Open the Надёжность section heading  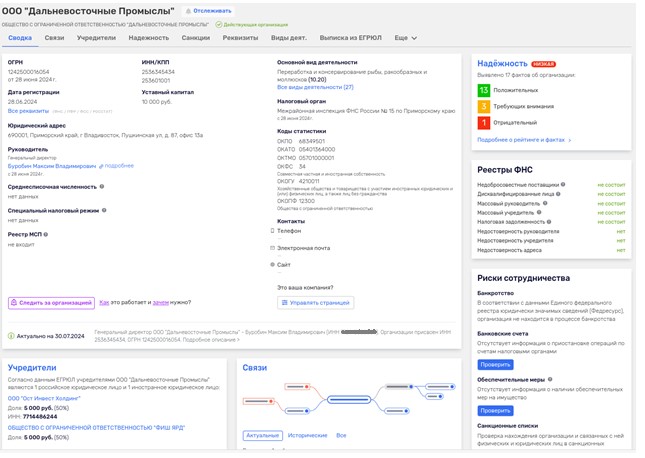(502, 64)
